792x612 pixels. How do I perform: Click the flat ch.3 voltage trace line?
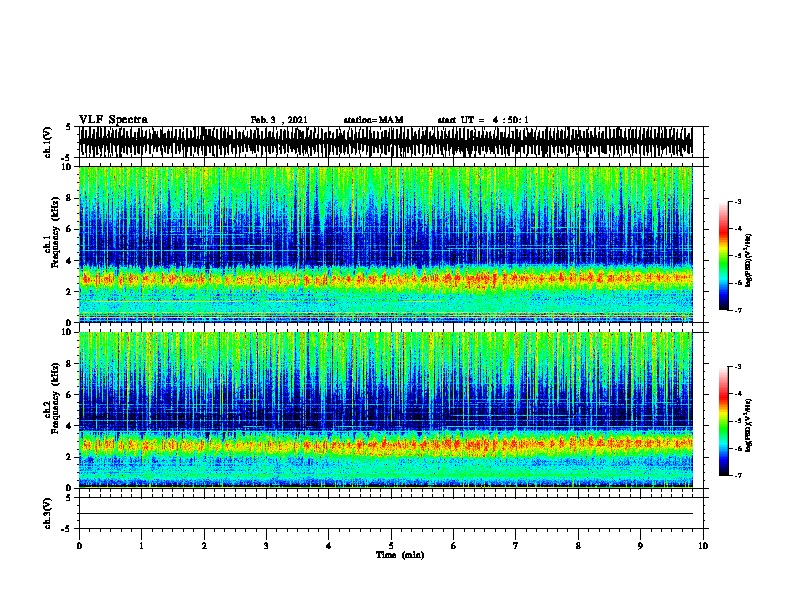click(x=385, y=514)
